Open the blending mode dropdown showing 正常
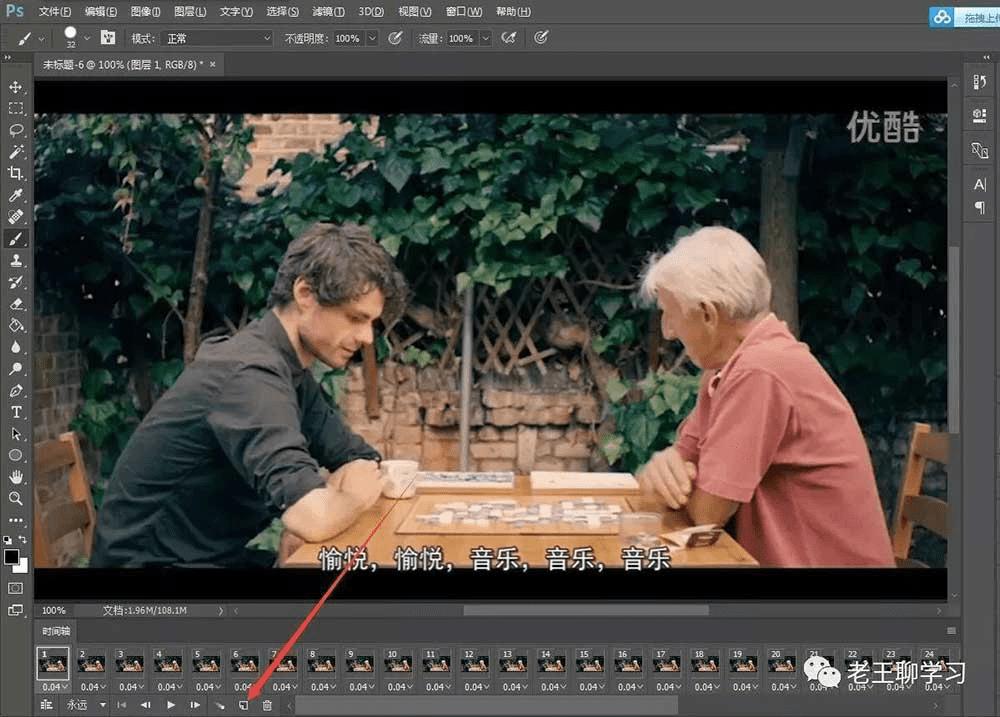 217,38
